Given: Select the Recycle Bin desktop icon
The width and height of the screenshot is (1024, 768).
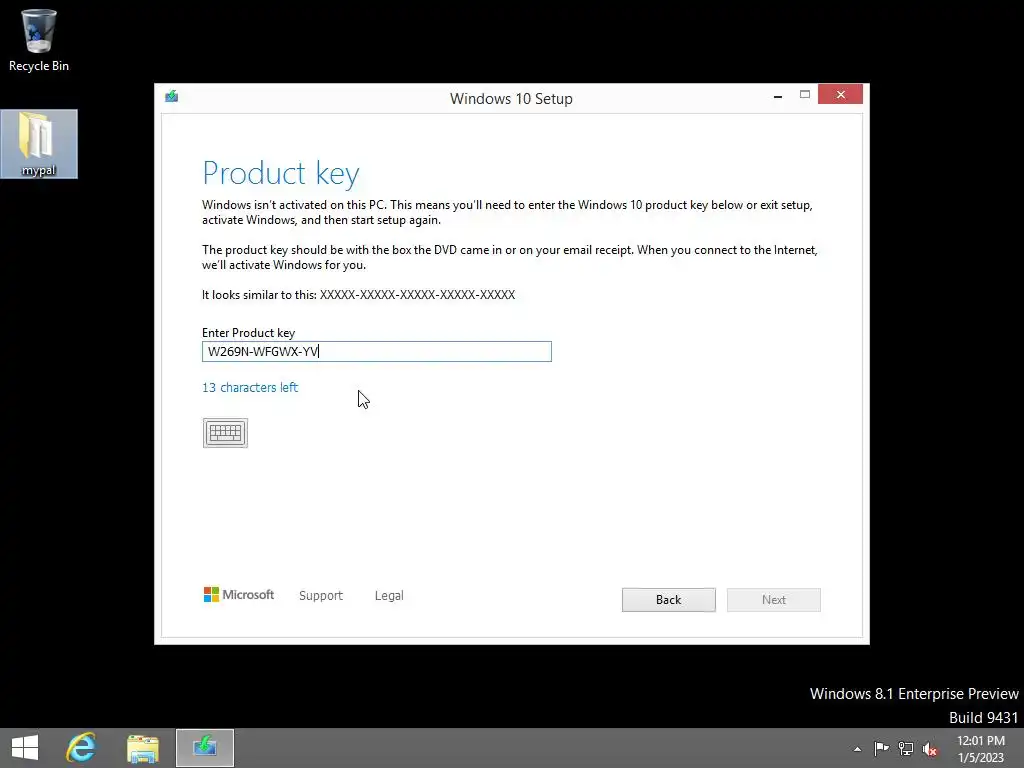Looking at the screenshot, I should (39, 40).
